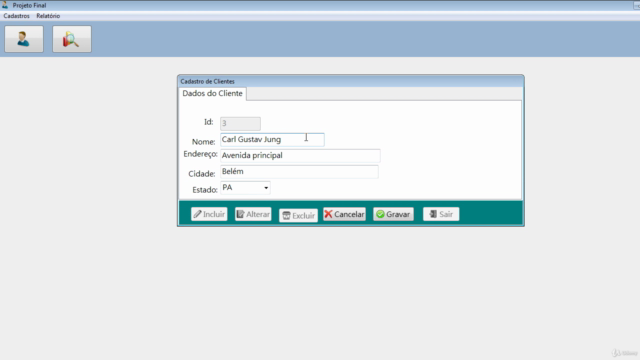
Task: Cancel editing with the Cancelar button
Action: click(344, 214)
